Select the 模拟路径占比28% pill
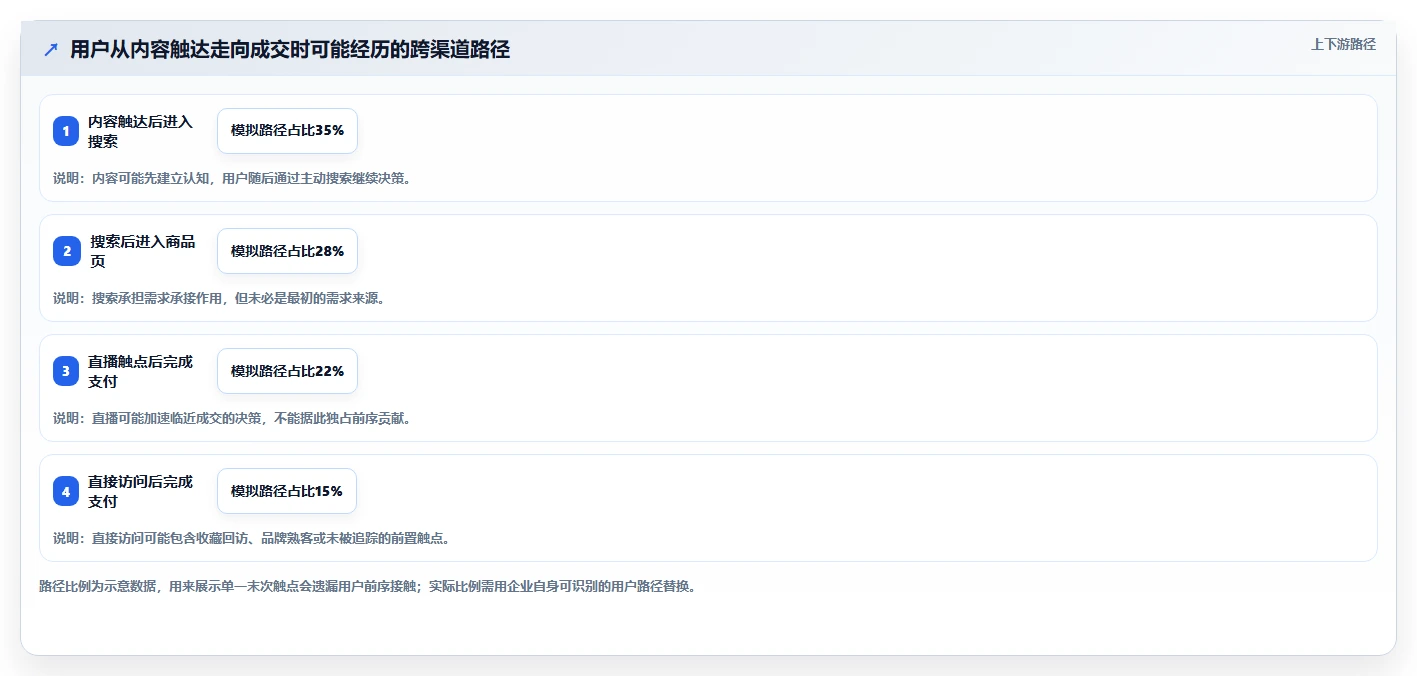Viewport: 1417px width, 676px height. tap(287, 251)
